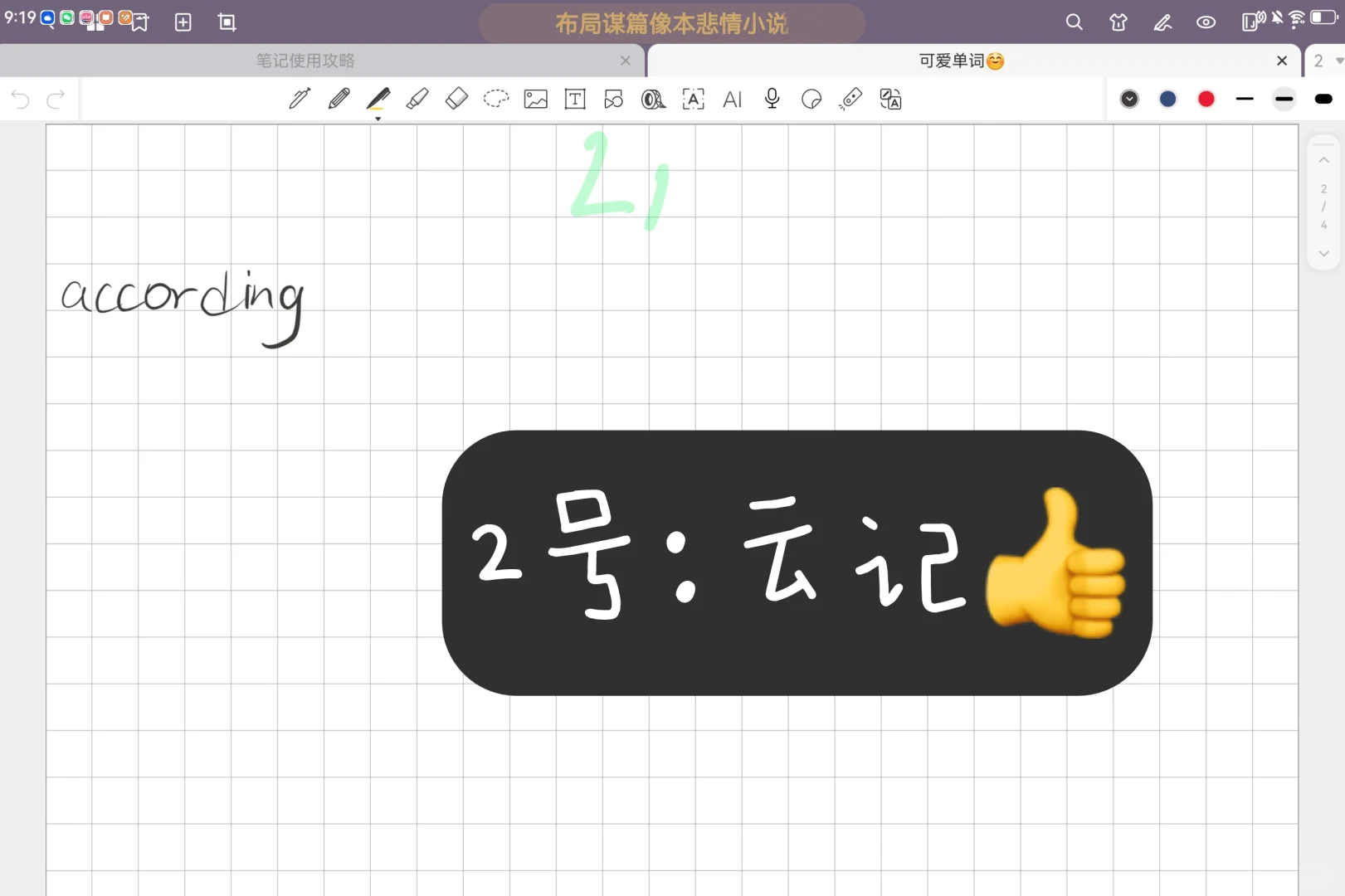1345x896 pixels.
Task: Tap the muted notification bell in status bar
Action: pyautogui.click(x=1277, y=17)
